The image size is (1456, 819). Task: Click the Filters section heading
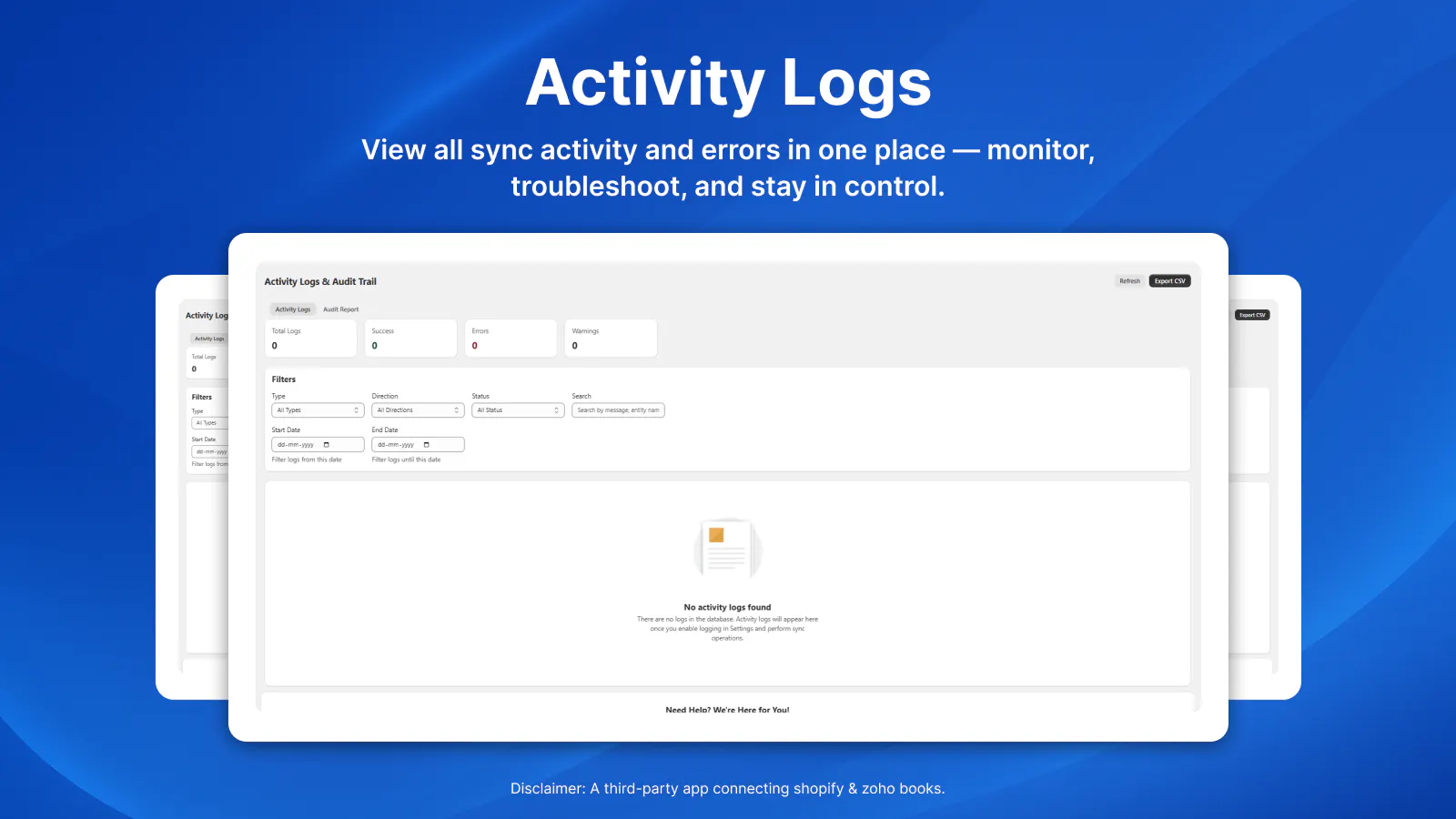284,379
